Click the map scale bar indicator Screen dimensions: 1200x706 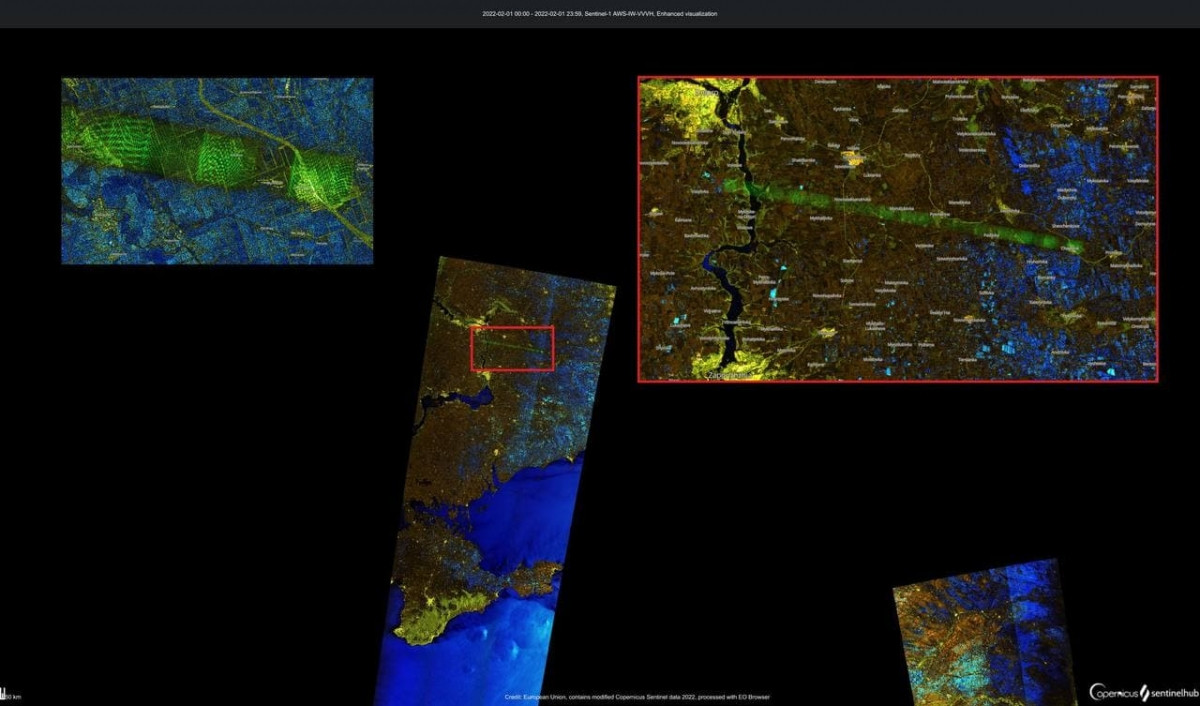(x=10, y=694)
